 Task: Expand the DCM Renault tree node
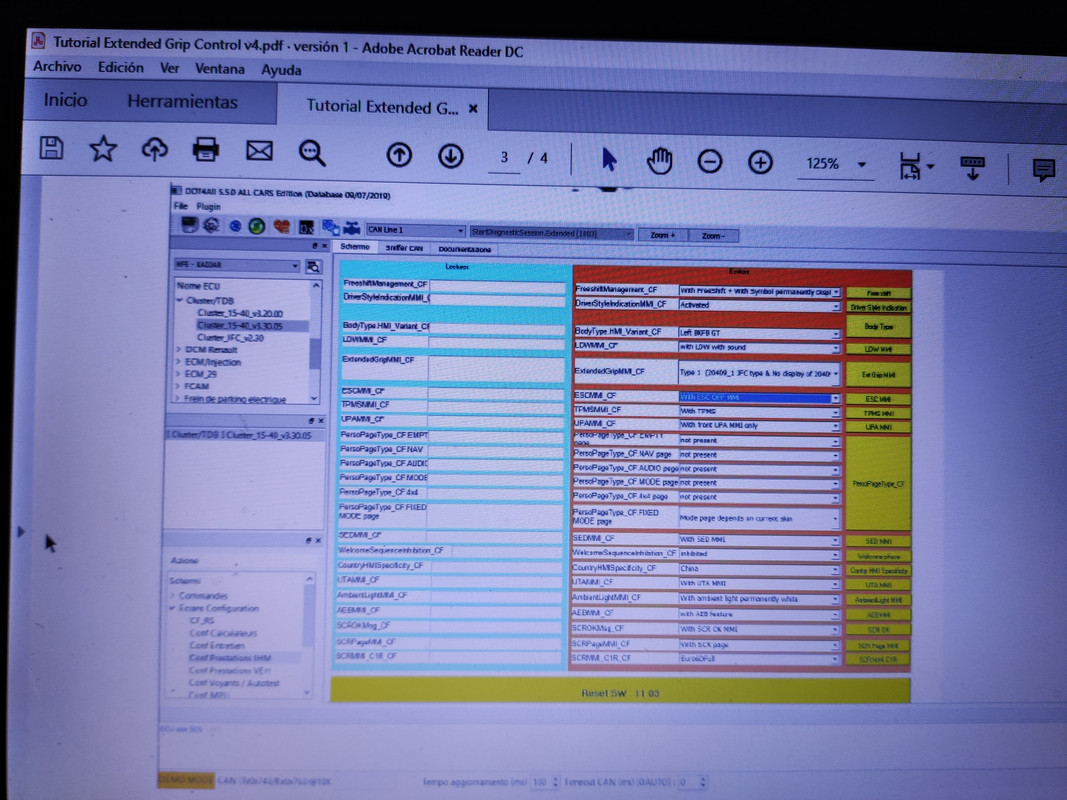[179, 349]
